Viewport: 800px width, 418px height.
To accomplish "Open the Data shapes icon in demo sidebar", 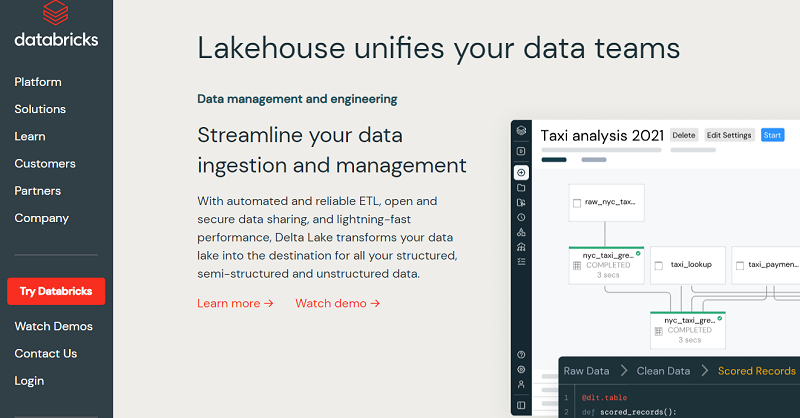I will pyautogui.click(x=521, y=232).
